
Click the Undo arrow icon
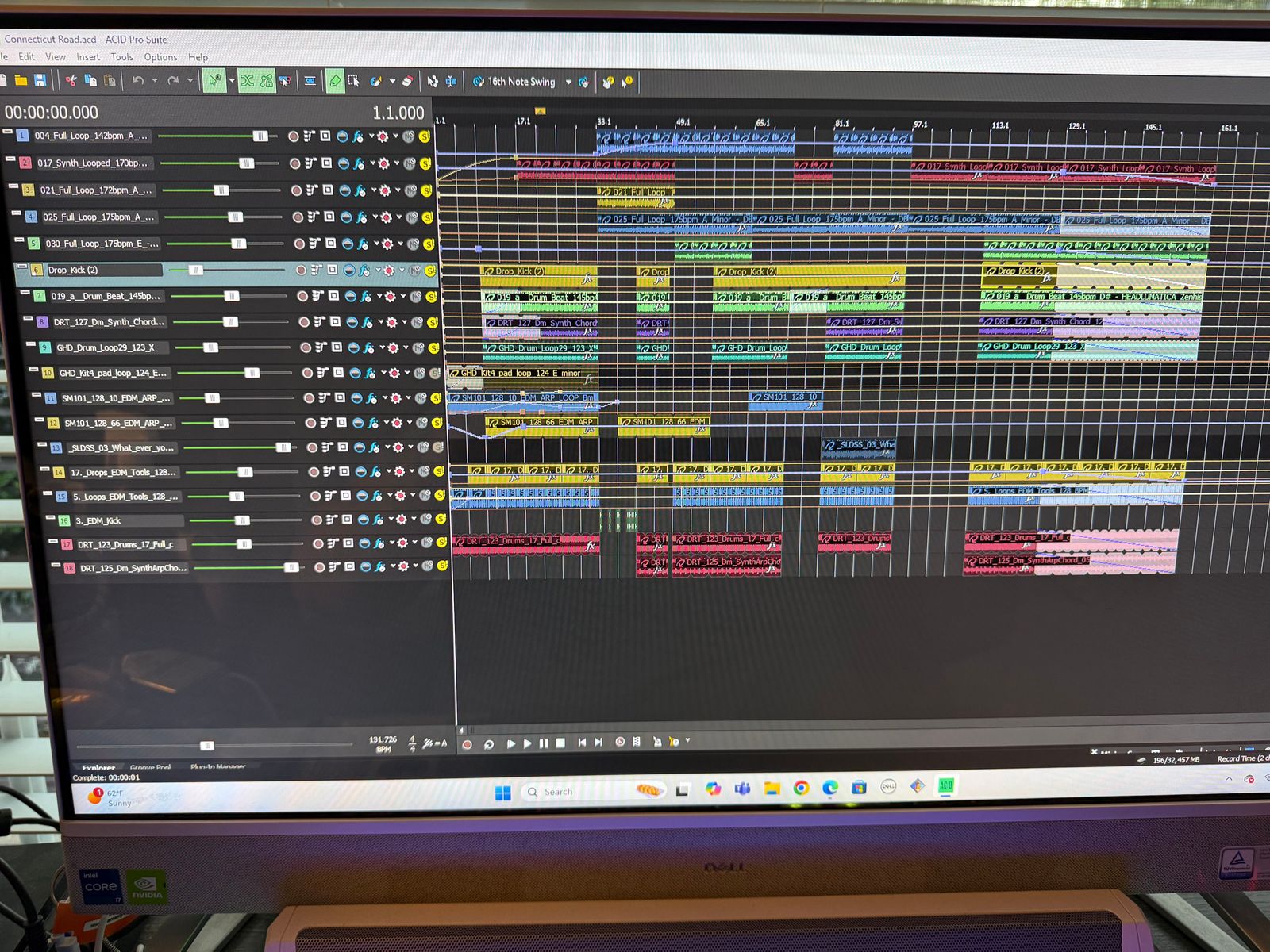(138, 80)
